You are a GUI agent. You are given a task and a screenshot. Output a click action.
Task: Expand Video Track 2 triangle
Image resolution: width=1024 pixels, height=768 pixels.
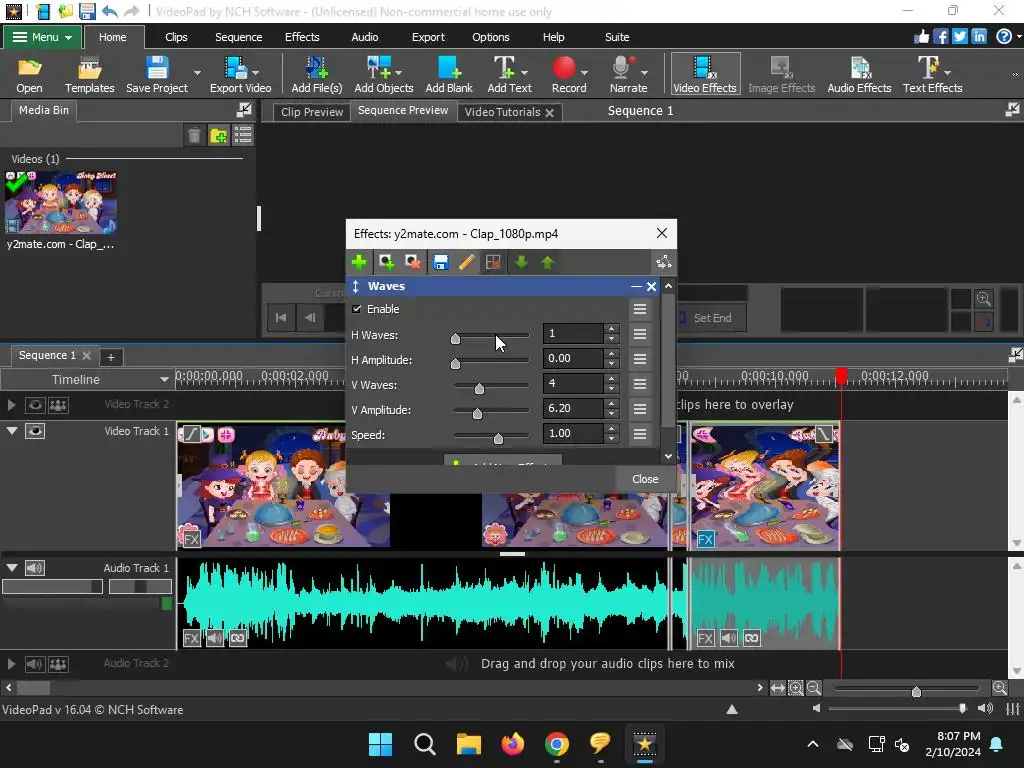11,405
